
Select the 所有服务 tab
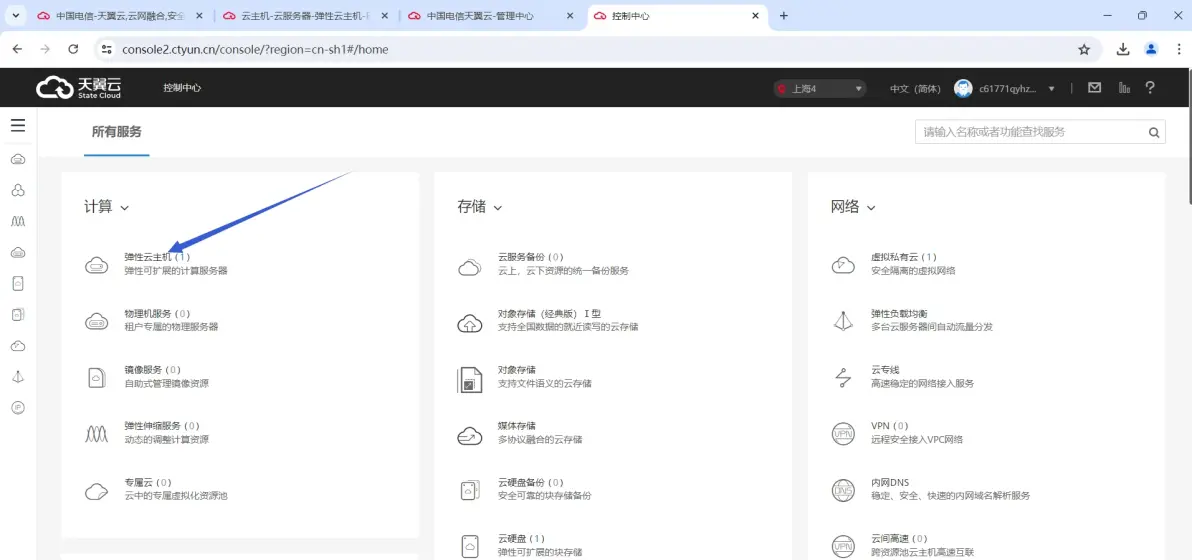click(x=116, y=131)
